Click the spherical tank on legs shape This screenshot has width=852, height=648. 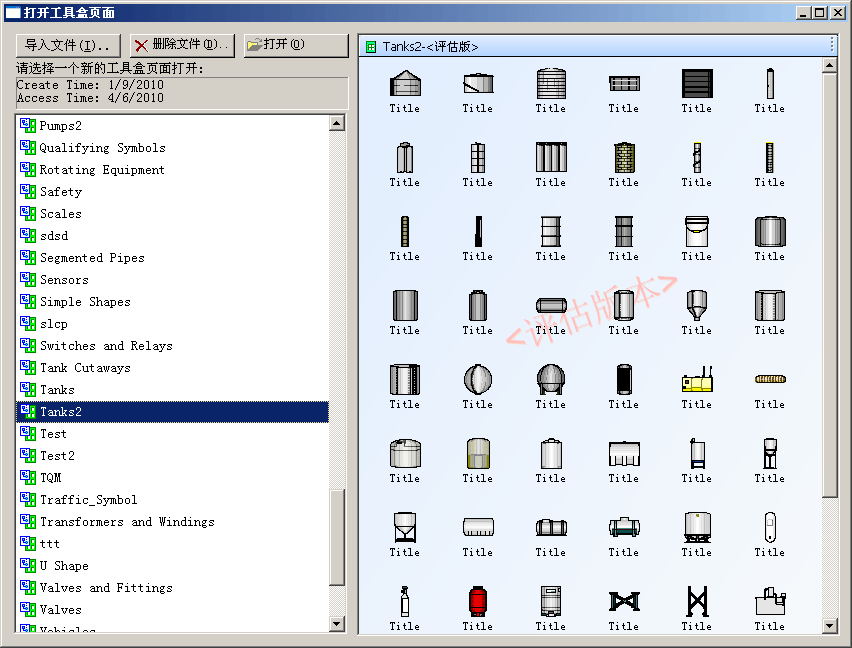pyautogui.click(x=550, y=380)
